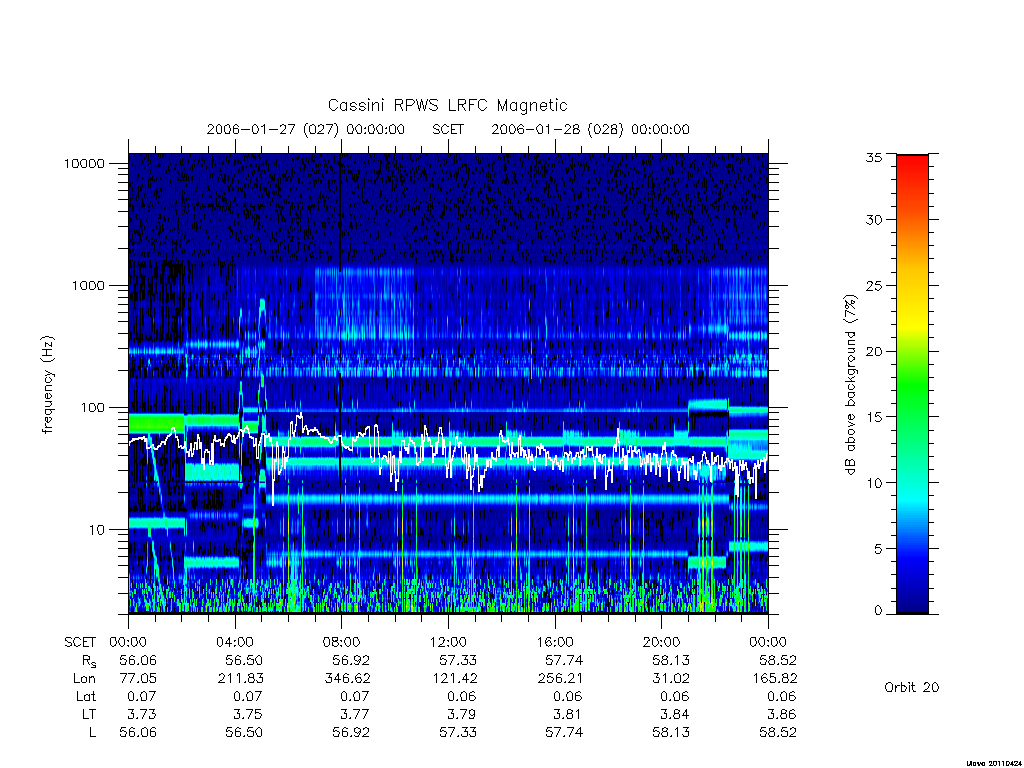
Task: Click the "30" value on the colorbar scale
Action: 874,220
